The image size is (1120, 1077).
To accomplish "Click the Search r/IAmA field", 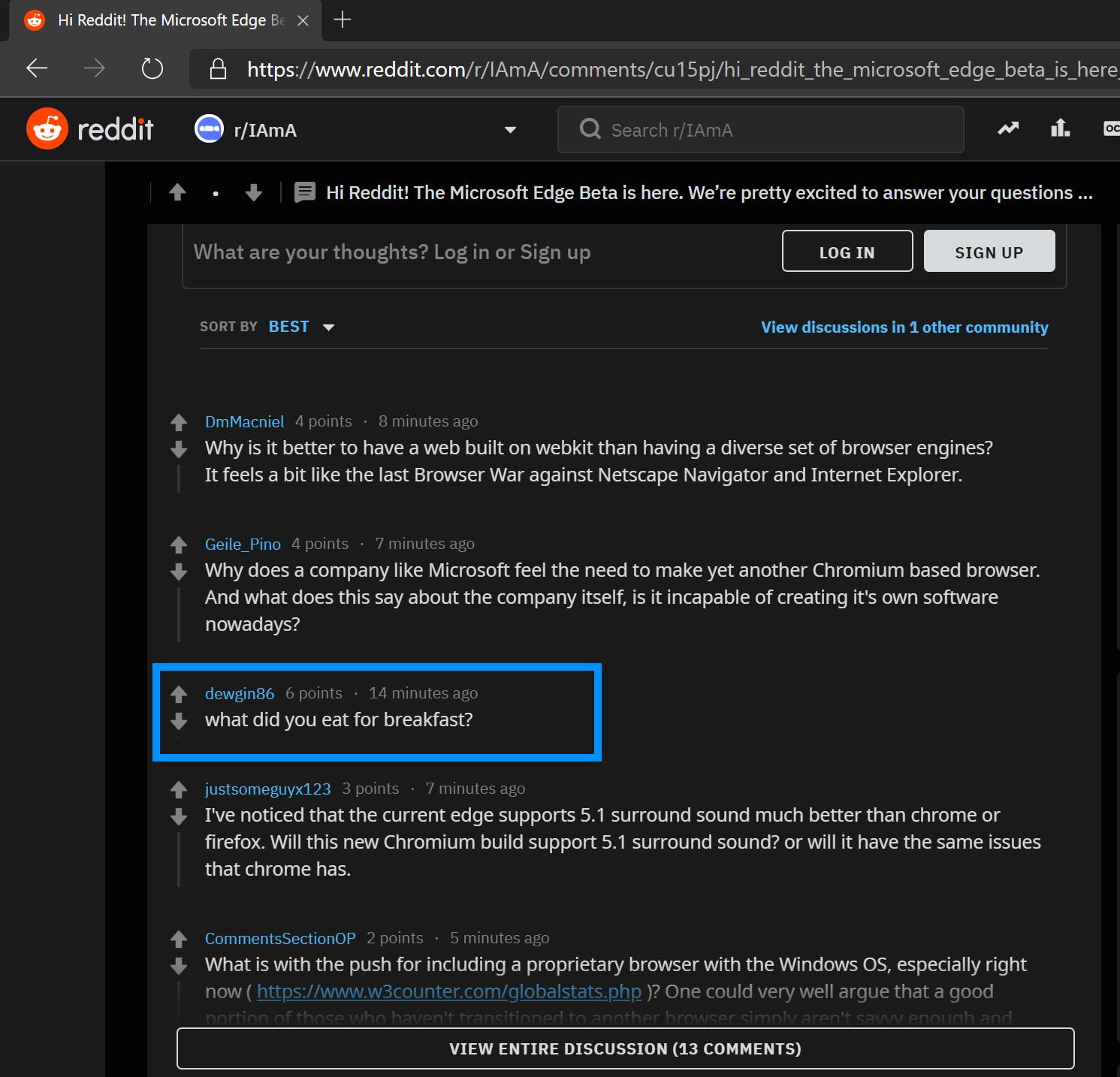I will click(x=760, y=129).
